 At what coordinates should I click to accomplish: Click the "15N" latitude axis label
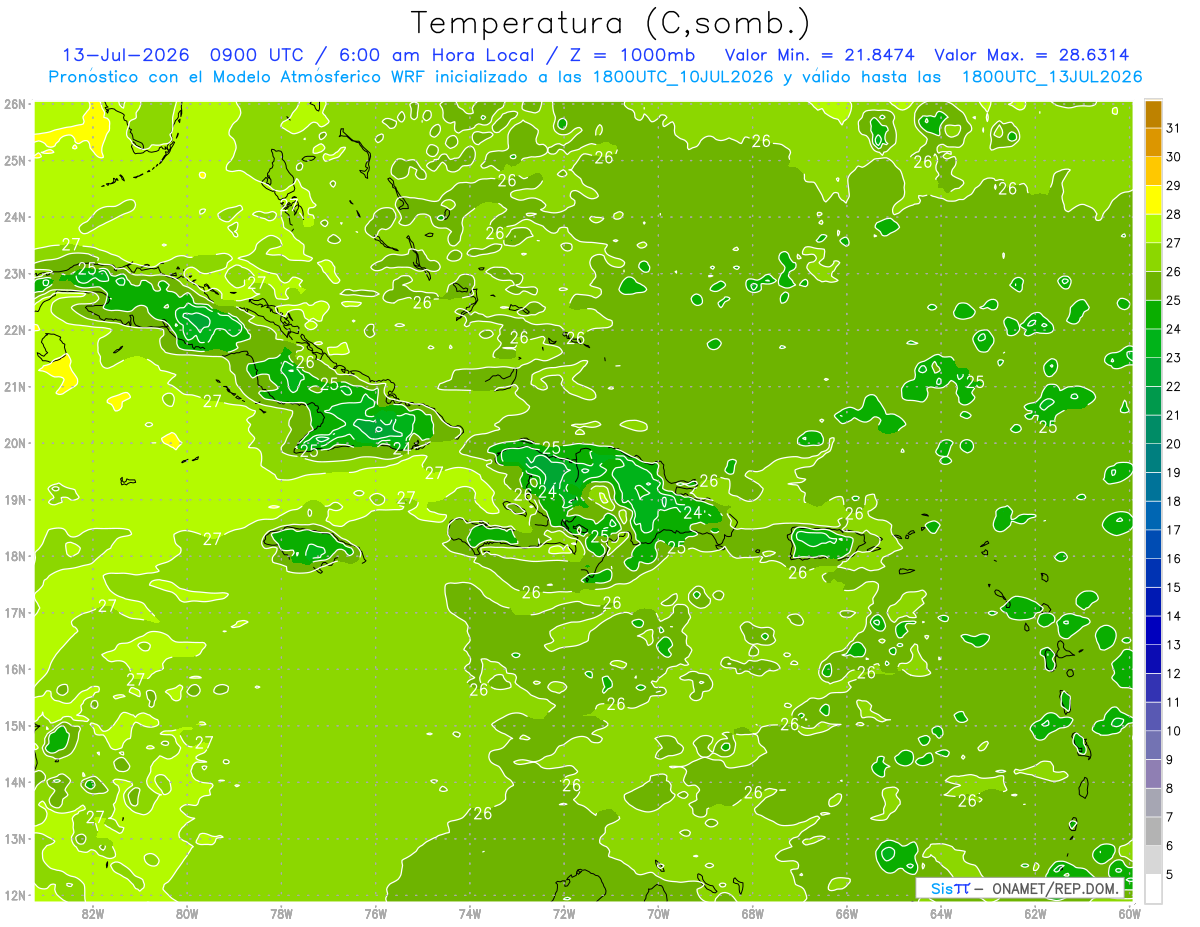click(x=14, y=726)
